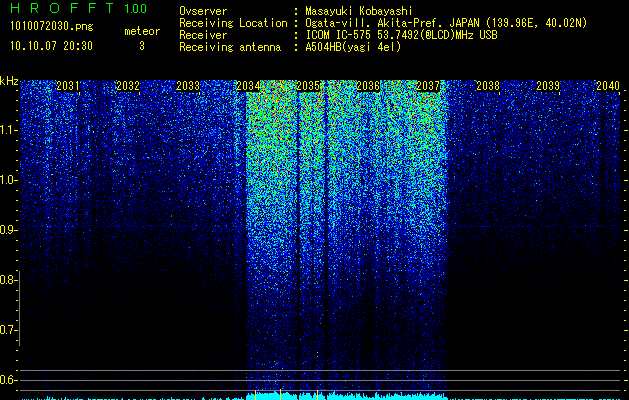Click the 0.8 kHz axis label
Screen dimensions: 629x400
click(x=8, y=280)
